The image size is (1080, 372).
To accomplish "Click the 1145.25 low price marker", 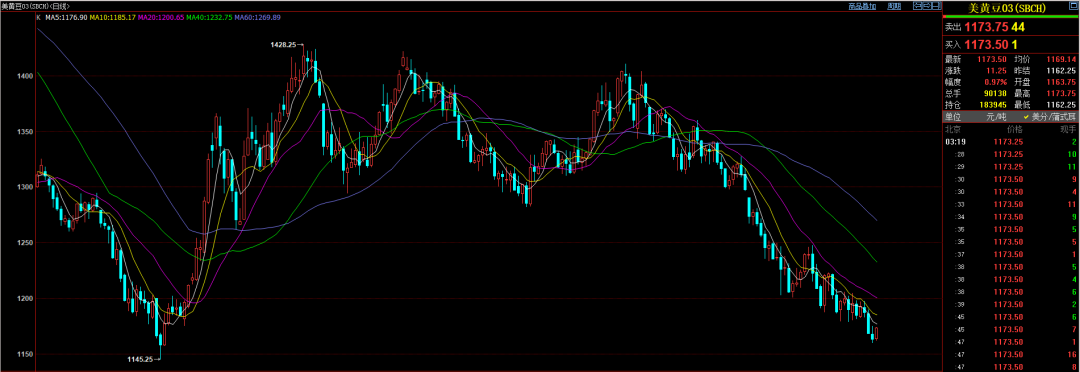I will (x=141, y=359).
